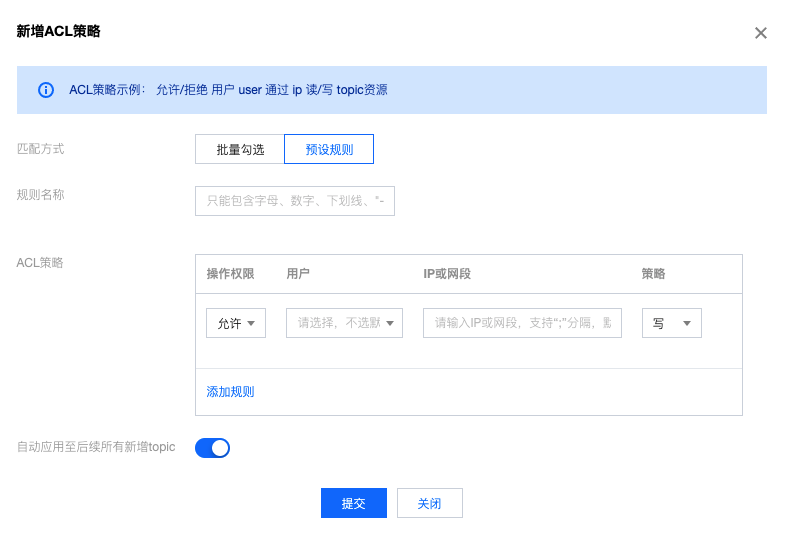This screenshot has width=785, height=536.
Task: Click the 提交 button
Action: 354,503
